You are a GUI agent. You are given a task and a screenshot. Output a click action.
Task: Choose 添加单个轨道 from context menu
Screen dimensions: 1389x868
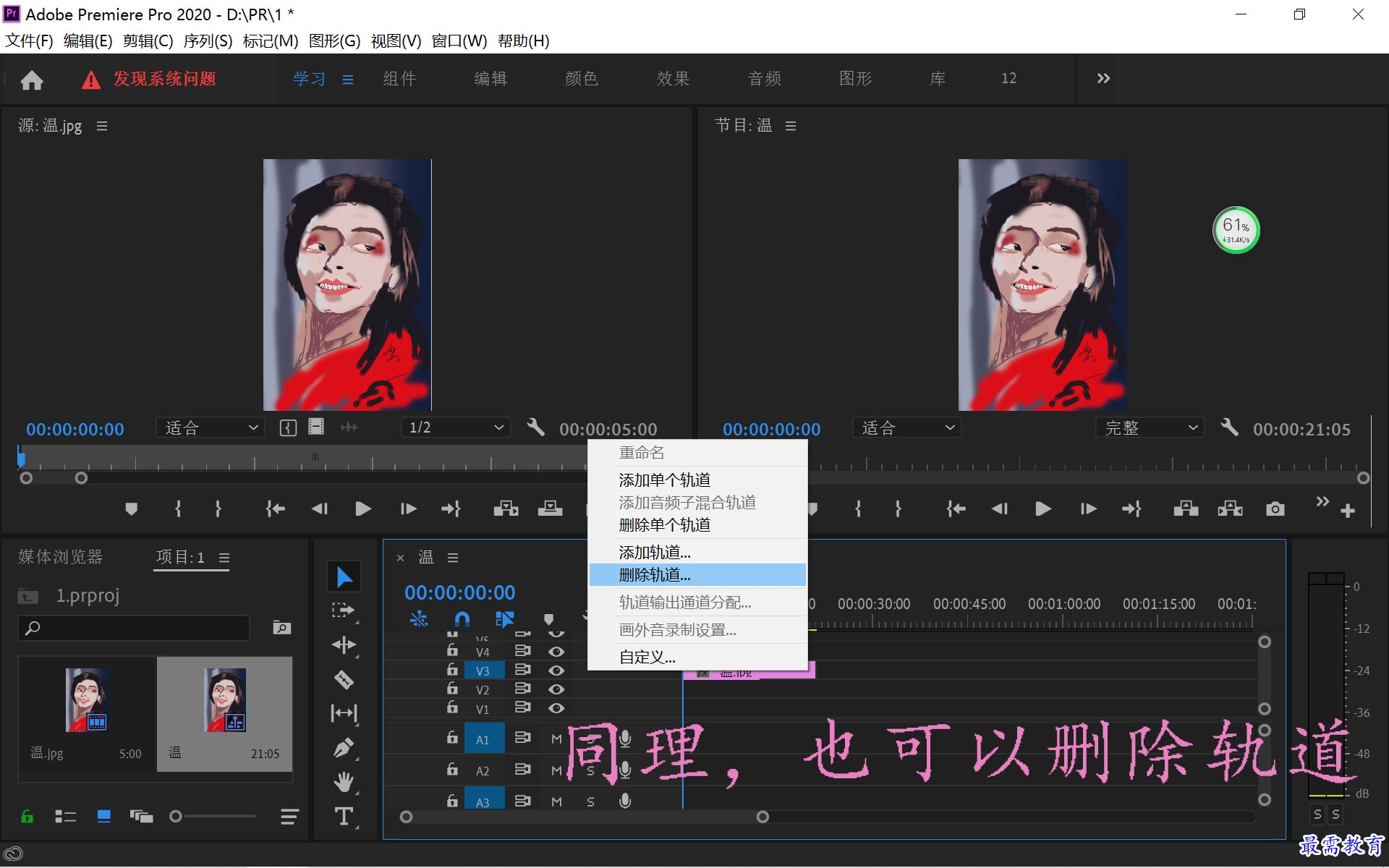(697, 480)
